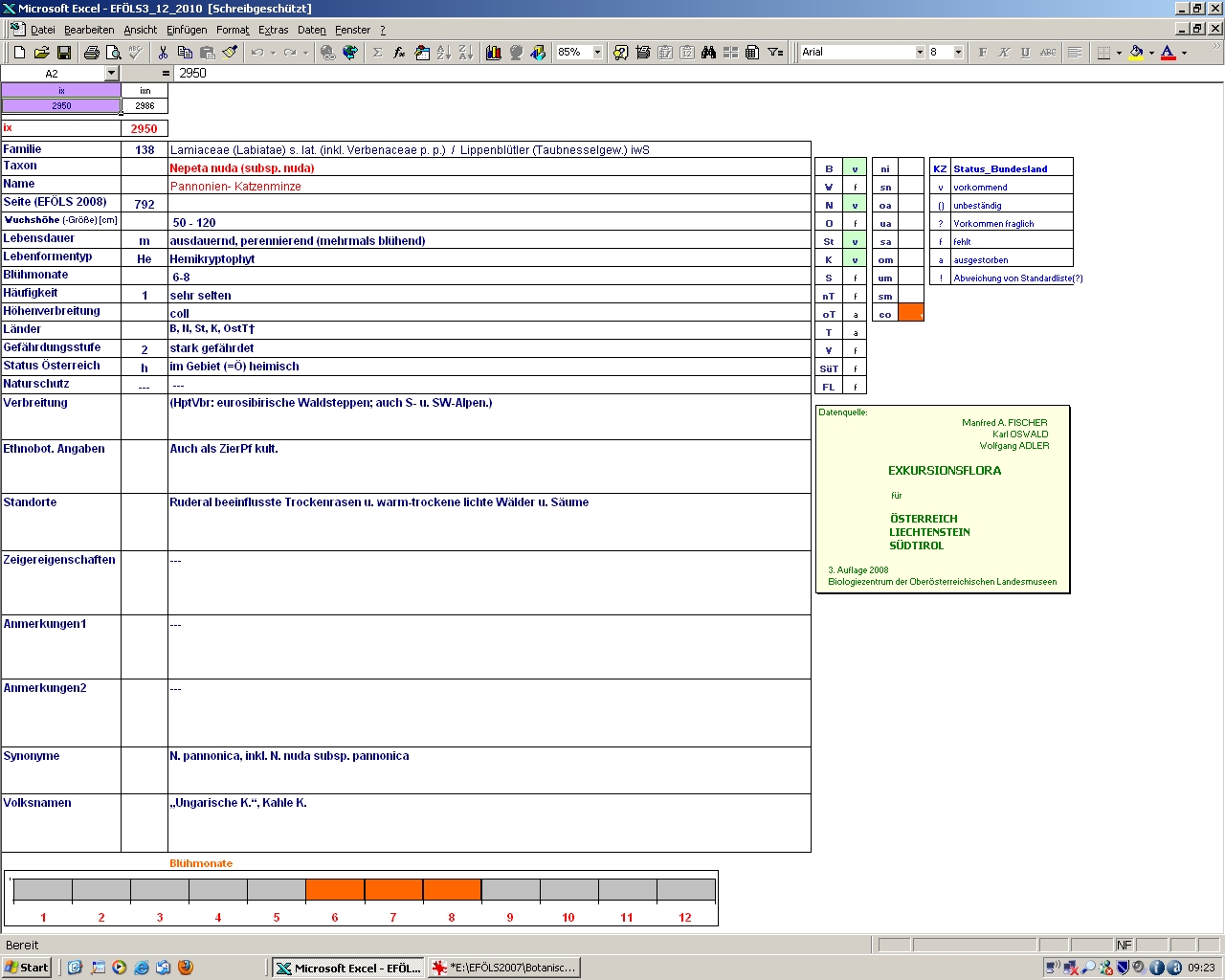The height and width of the screenshot is (980, 1225).
Task: Open the Daten menu
Action: pos(312,30)
